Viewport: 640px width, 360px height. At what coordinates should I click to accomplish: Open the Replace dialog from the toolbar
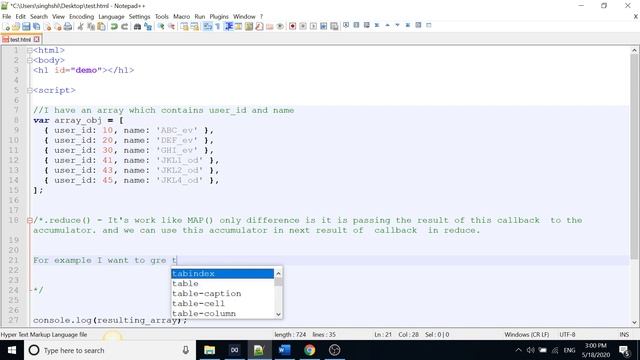click(148, 27)
